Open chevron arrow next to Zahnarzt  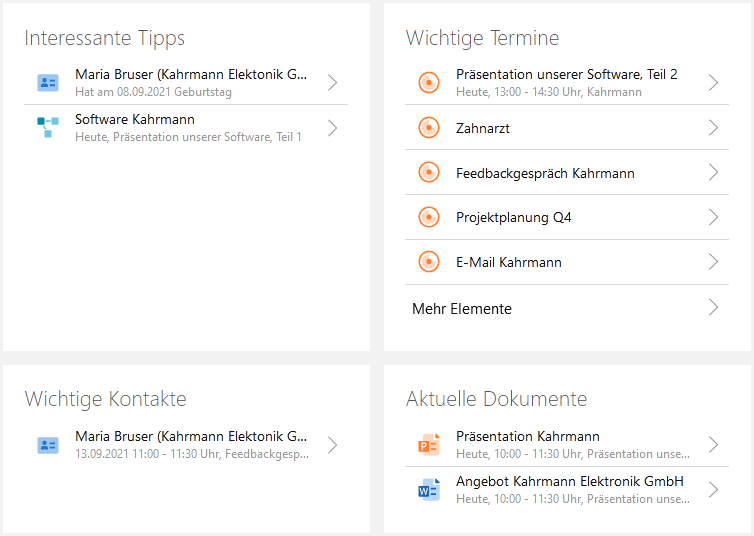(713, 128)
